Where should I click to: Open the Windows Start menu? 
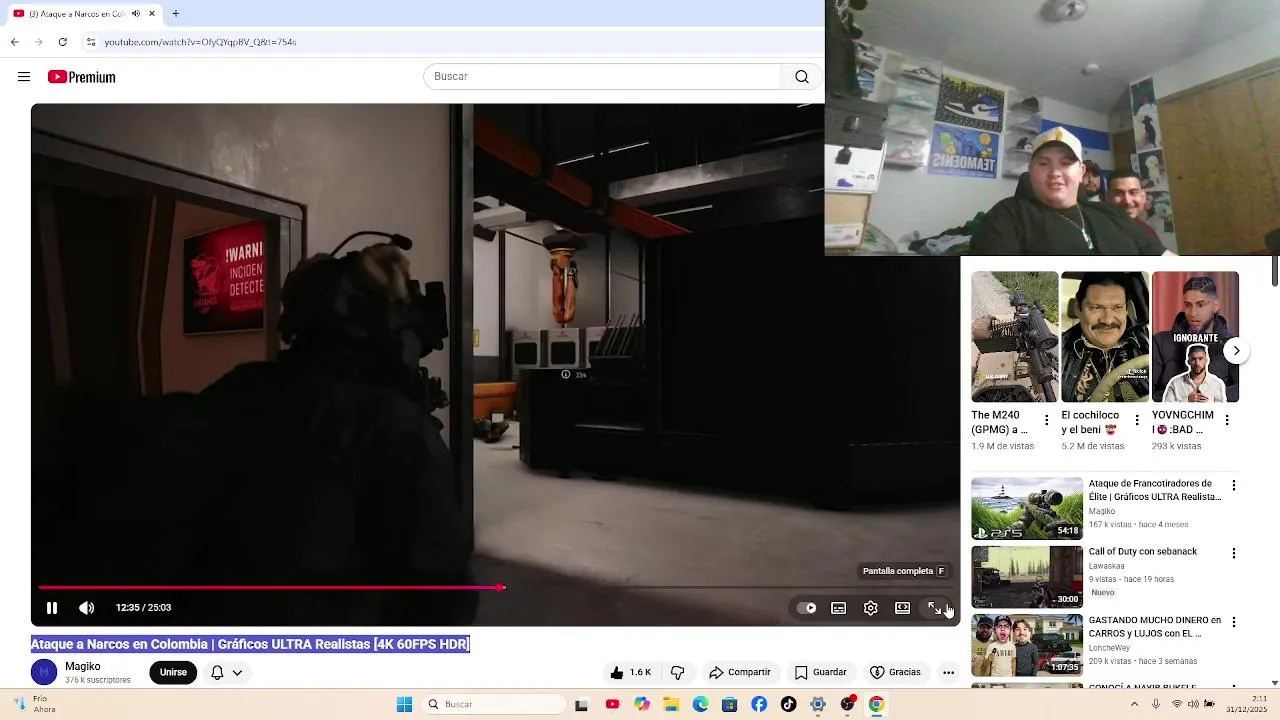404,704
